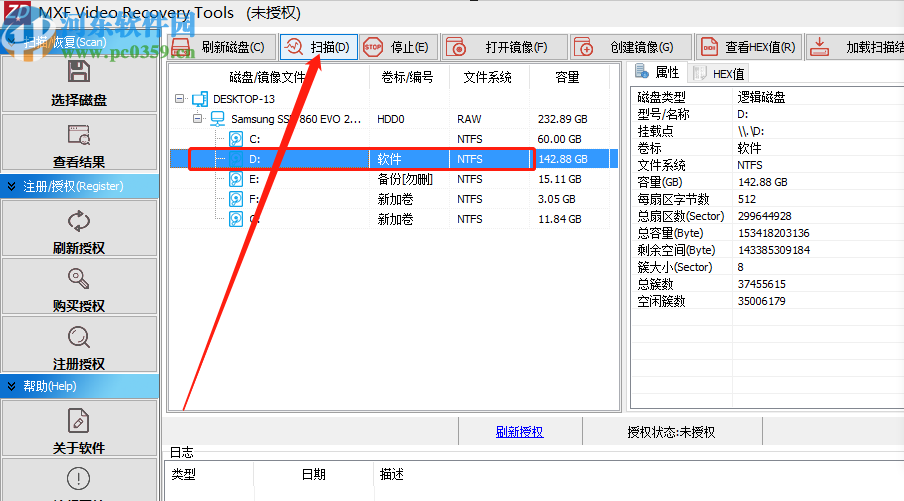Click the 文件系统 column header
Screen dimensions: 904x501
[x=488, y=77]
